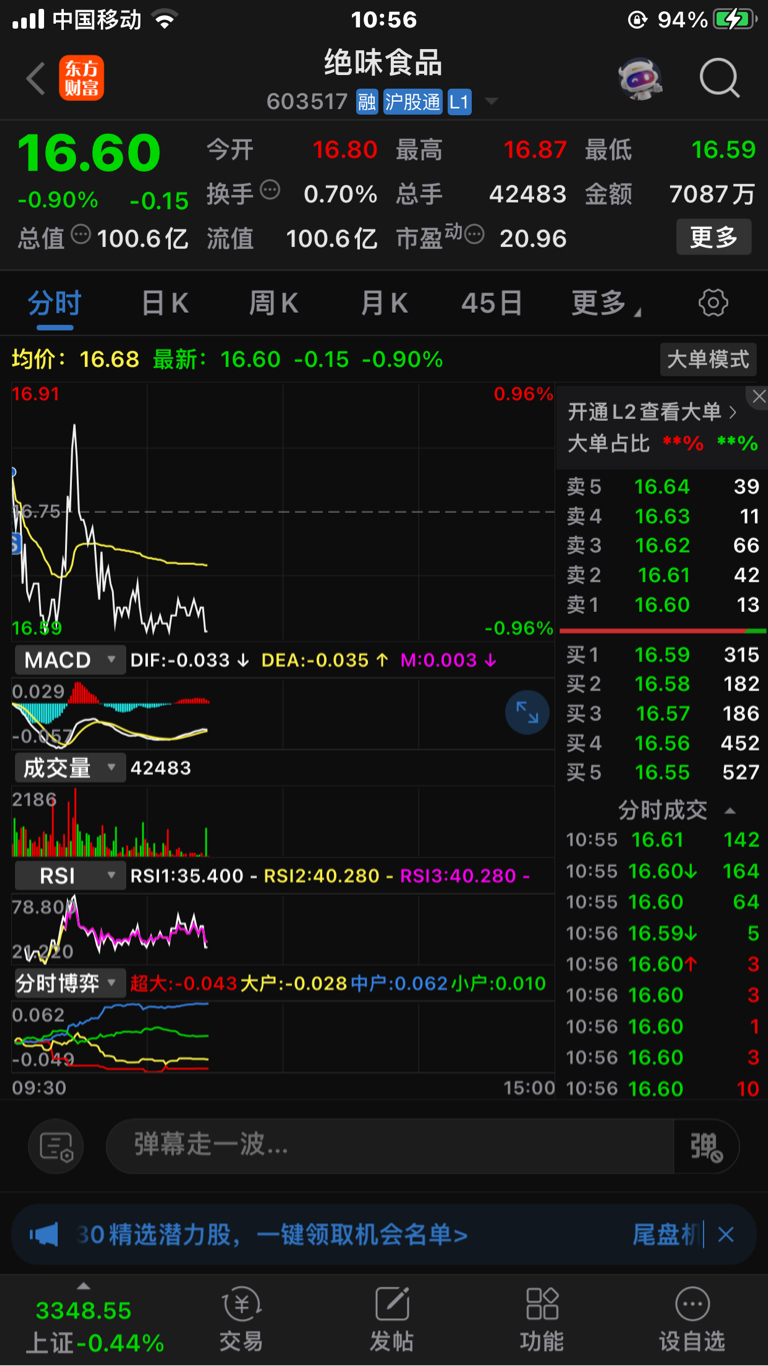
Task: Select 卖5 order row 16.64
Action: click(x=663, y=487)
